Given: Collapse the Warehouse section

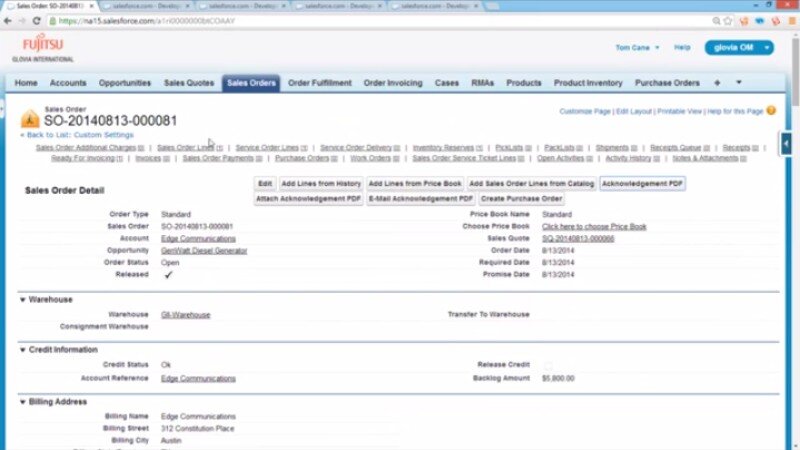Looking at the screenshot, I should 23,299.
